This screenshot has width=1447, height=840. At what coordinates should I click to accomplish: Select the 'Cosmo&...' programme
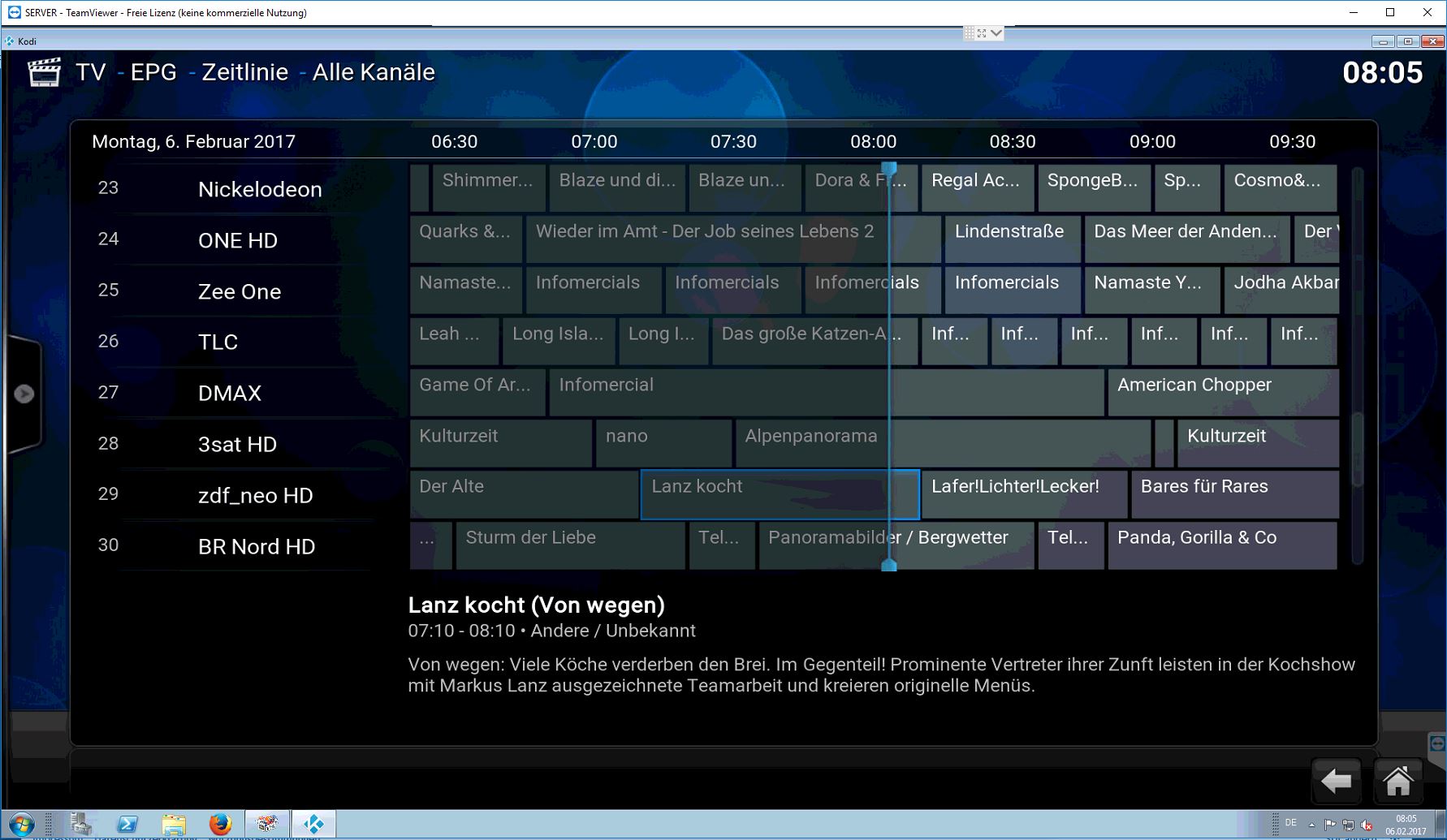[1280, 188]
